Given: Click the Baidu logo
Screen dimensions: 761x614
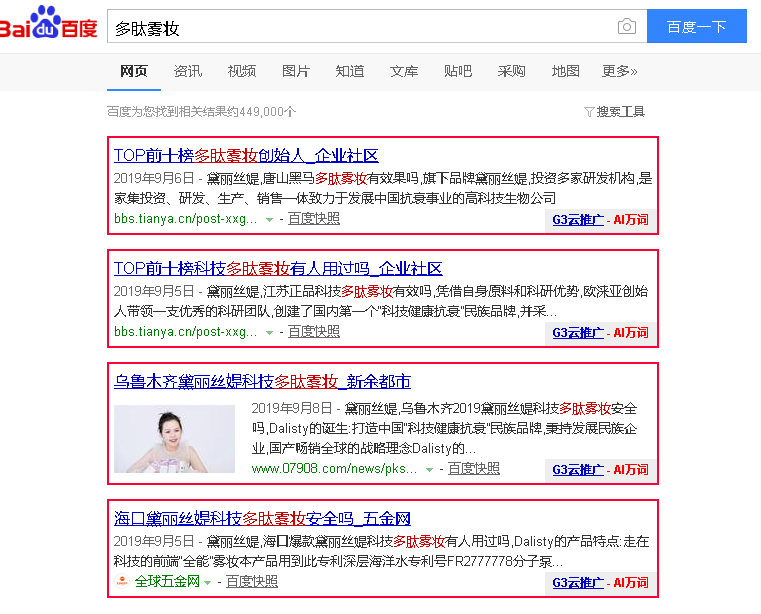Looking at the screenshot, I should 48,23.
